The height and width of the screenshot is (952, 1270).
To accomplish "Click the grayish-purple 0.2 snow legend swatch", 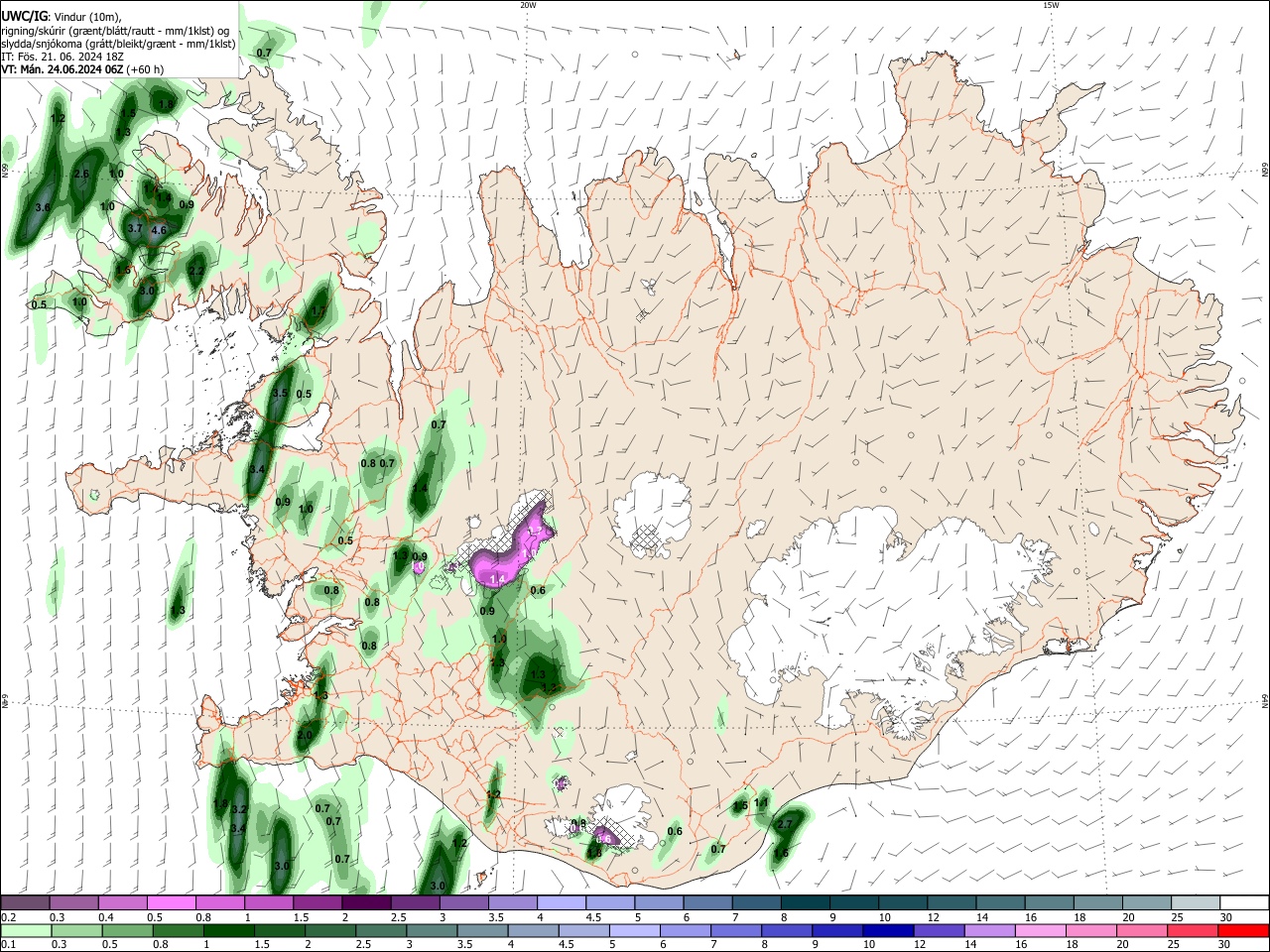I will [x=25, y=903].
